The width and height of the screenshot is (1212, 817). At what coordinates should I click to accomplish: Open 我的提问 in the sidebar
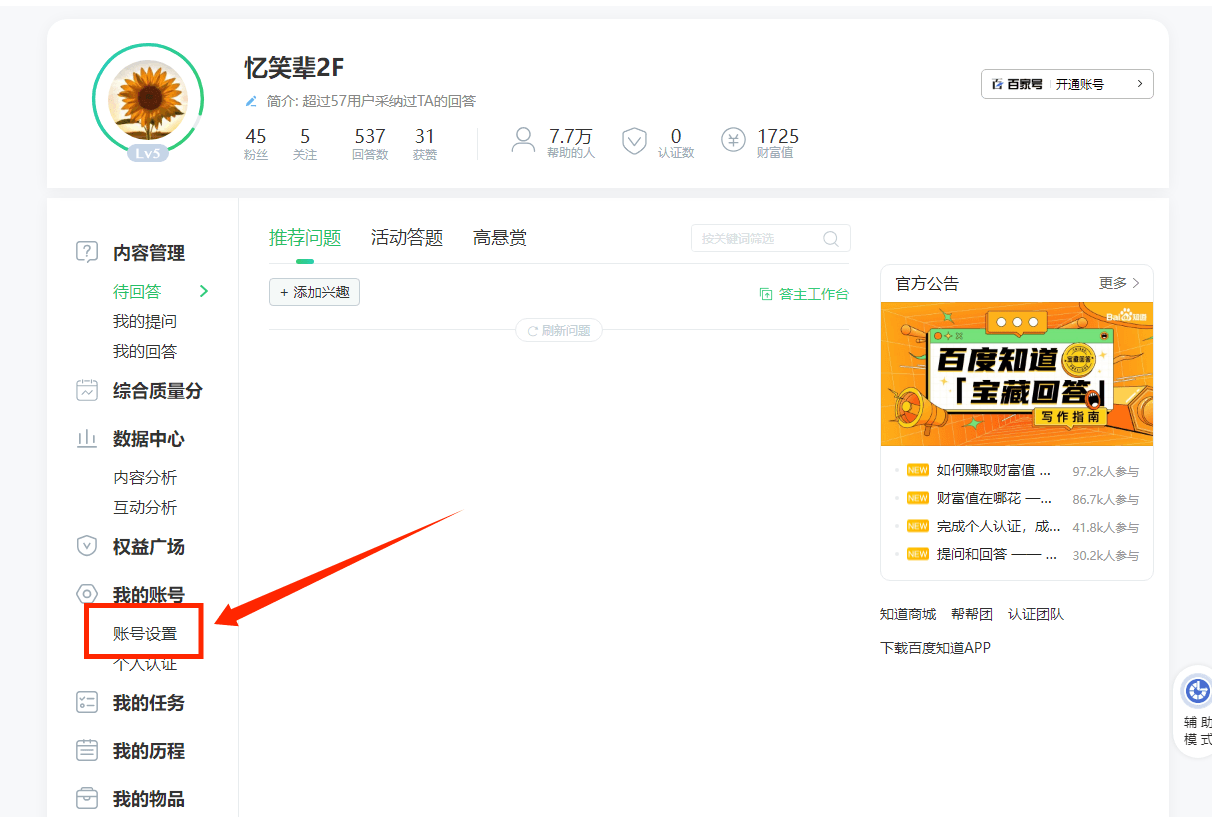pos(145,322)
